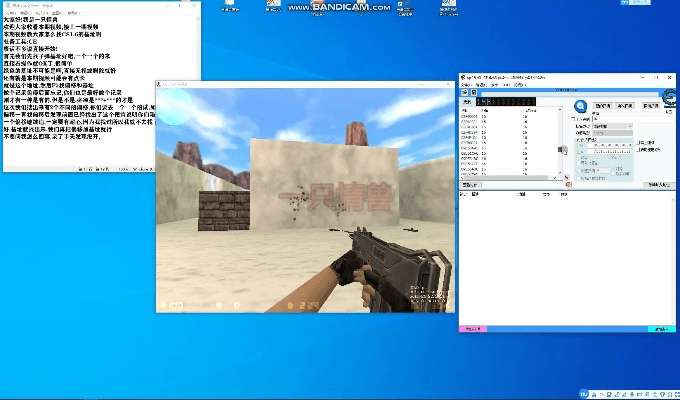Screen dimensions: 680x400
Task: Click the found list horizontal scrollbar
Action: tap(507, 177)
